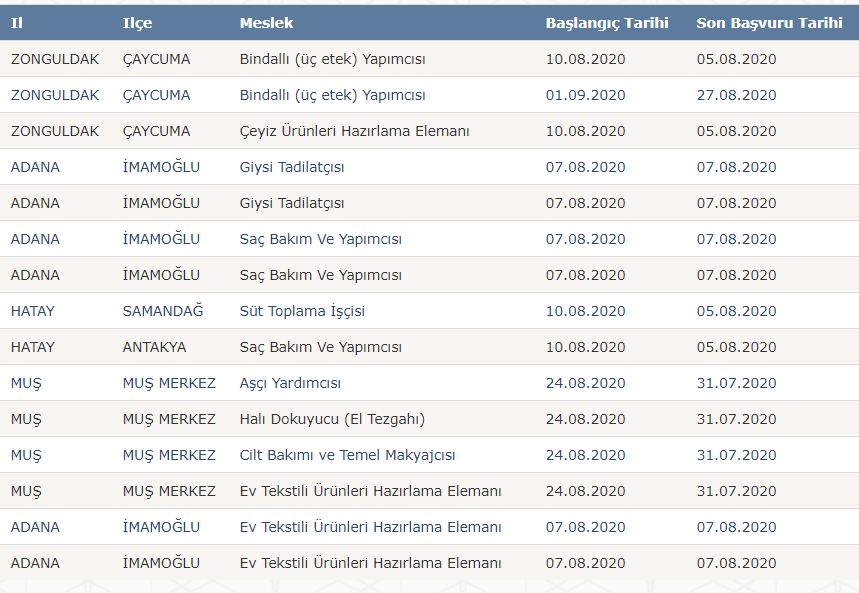Sort by the Meslek column header
Screen dimensions: 859x593
[266, 23]
